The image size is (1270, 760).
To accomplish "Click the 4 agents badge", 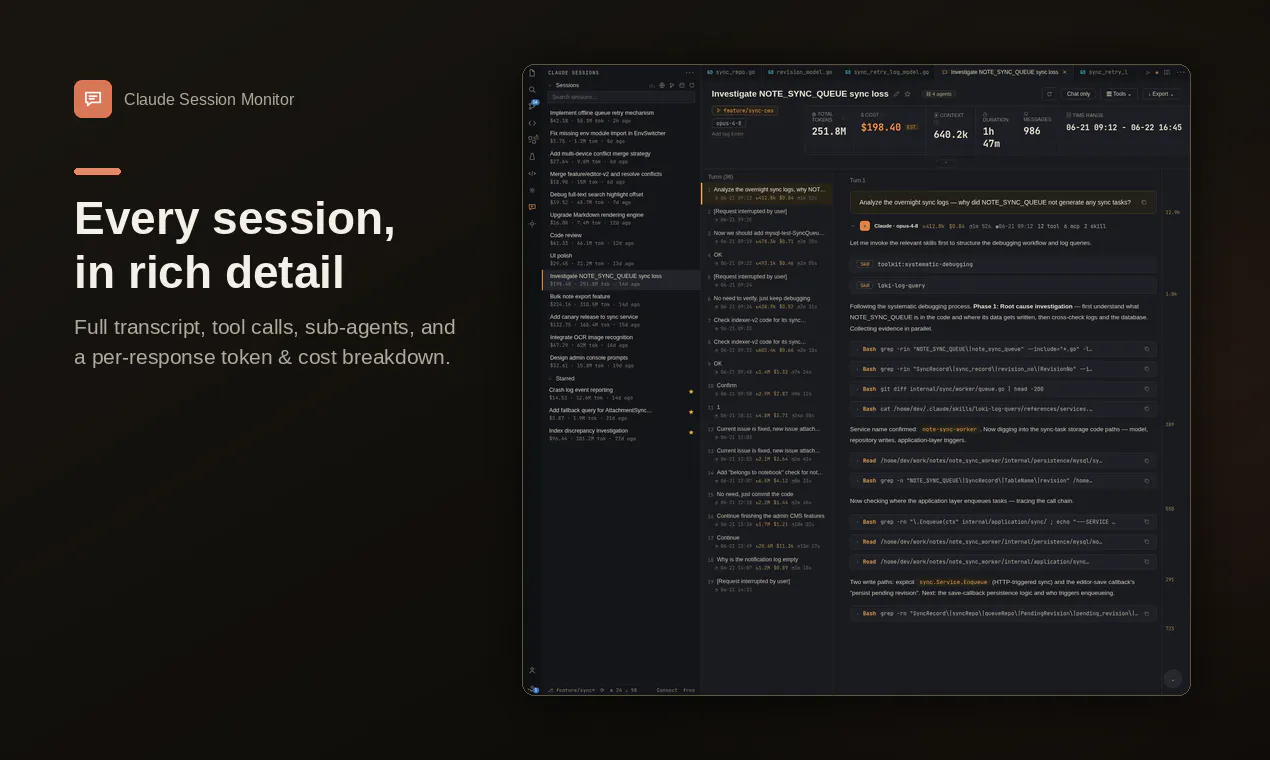I will (939, 94).
